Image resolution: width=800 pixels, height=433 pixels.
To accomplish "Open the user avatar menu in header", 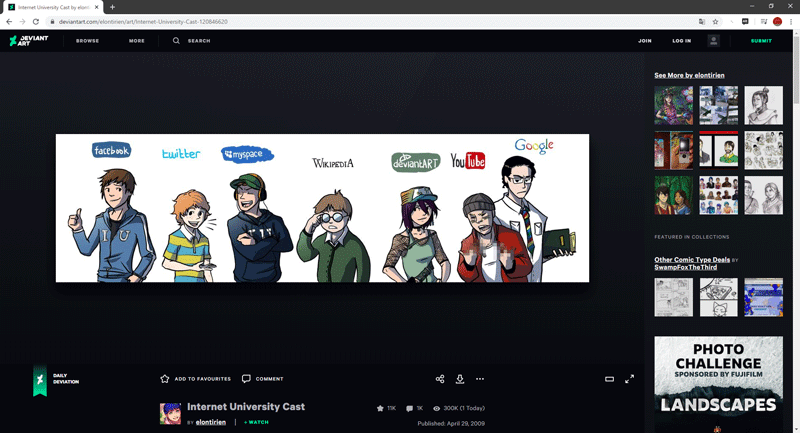I will tap(713, 41).
